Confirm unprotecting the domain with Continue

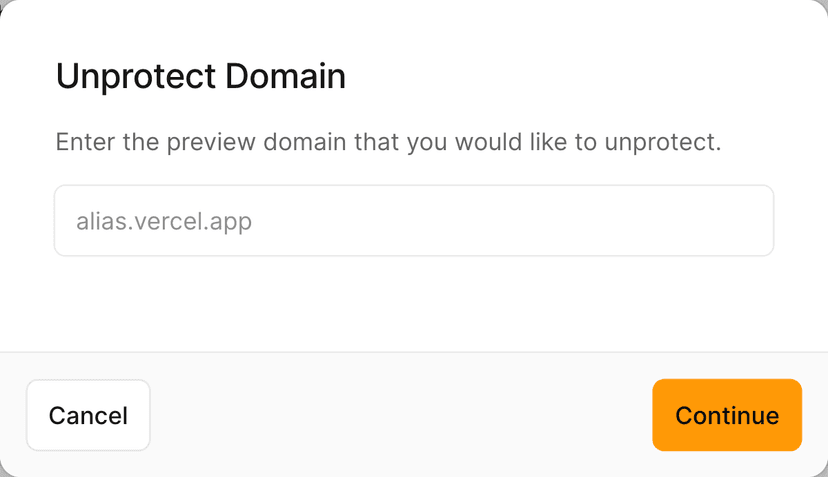[727, 415]
